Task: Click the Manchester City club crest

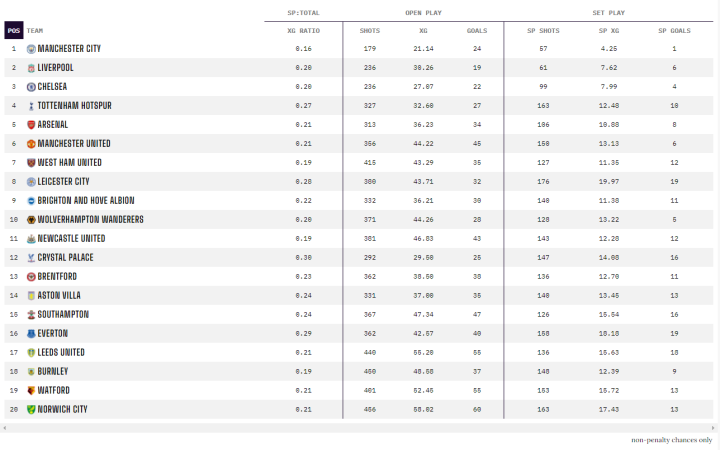Action: [x=31, y=48]
